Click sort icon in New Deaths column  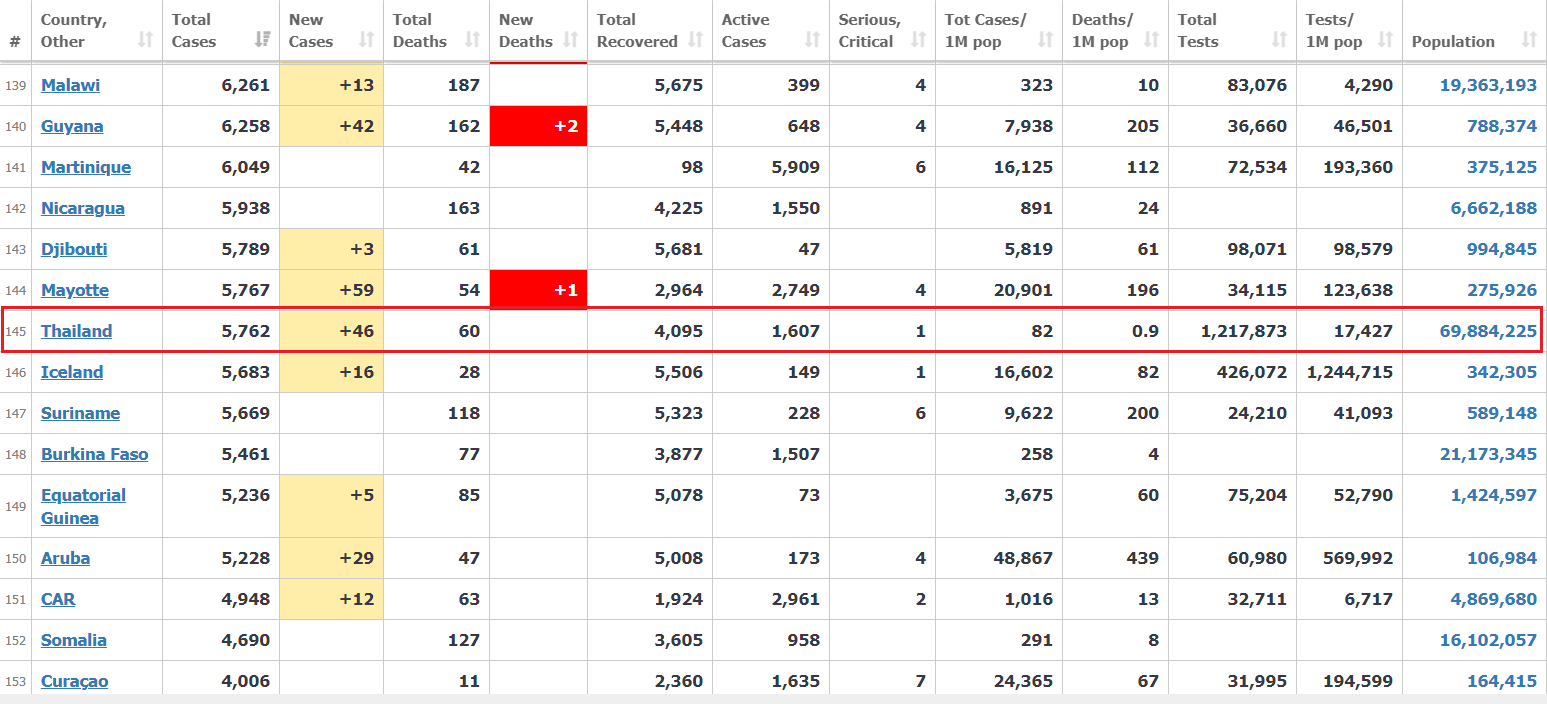571,40
